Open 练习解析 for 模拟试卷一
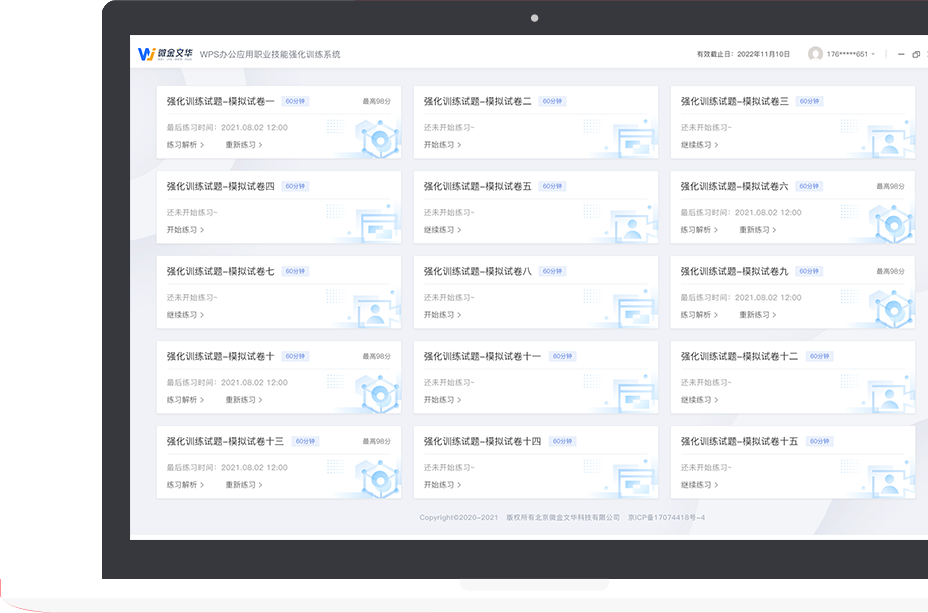 tap(185, 145)
